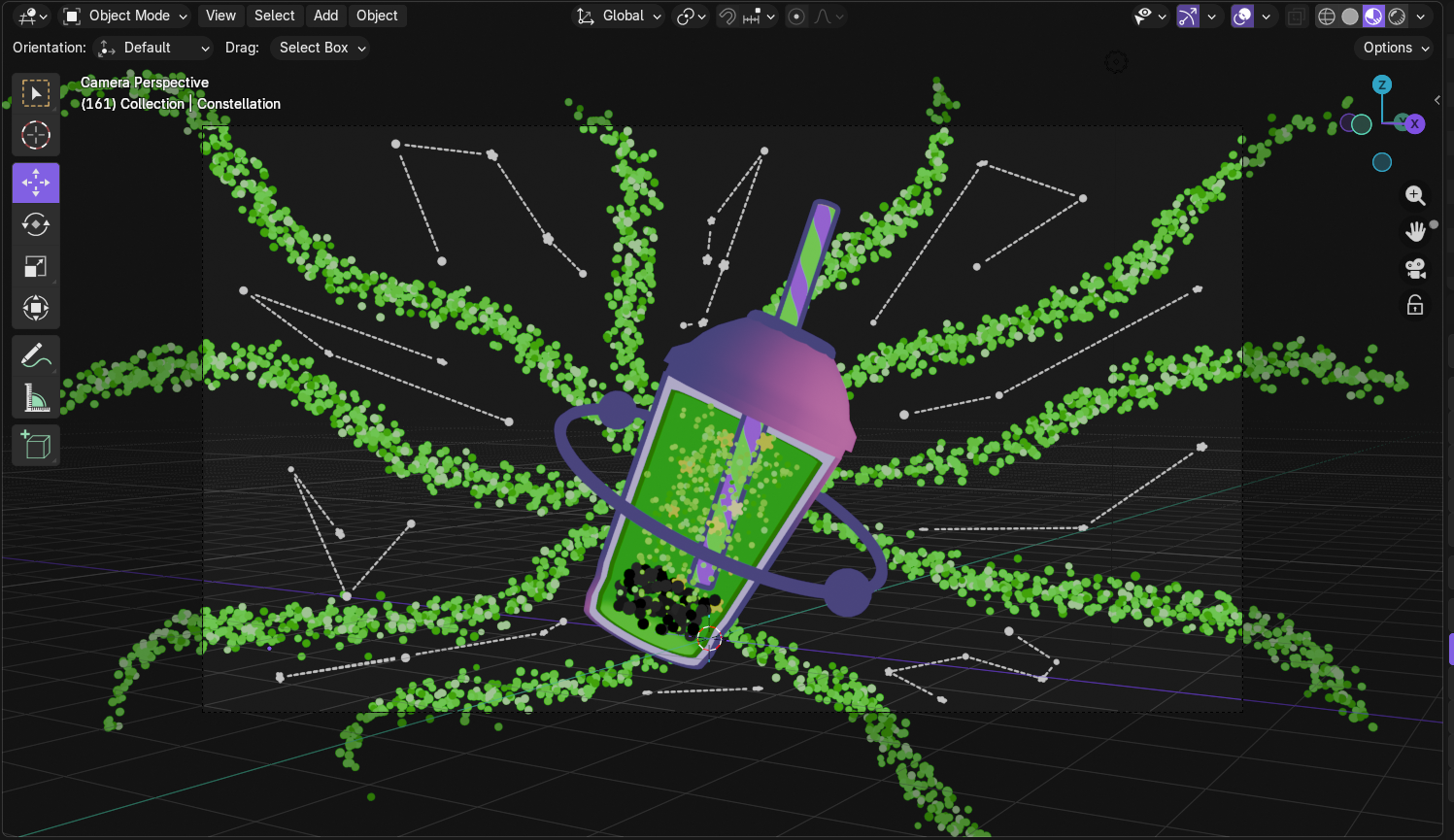Image resolution: width=1454 pixels, height=840 pixels.
Task: Click the X axis on navigation gizmo
Action: (x=1415, y=123)
